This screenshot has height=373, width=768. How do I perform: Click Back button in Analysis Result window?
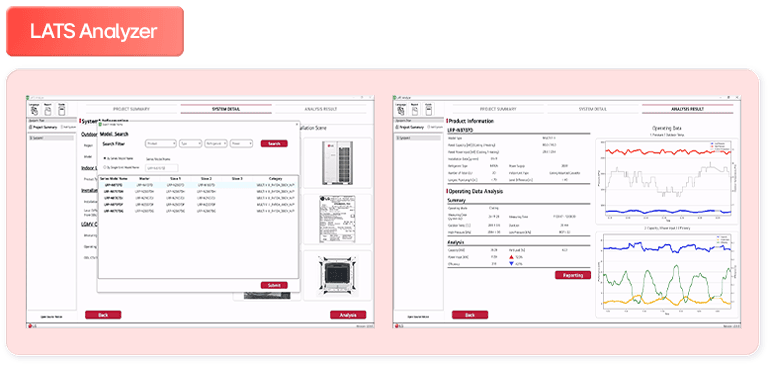click(470, 315)
